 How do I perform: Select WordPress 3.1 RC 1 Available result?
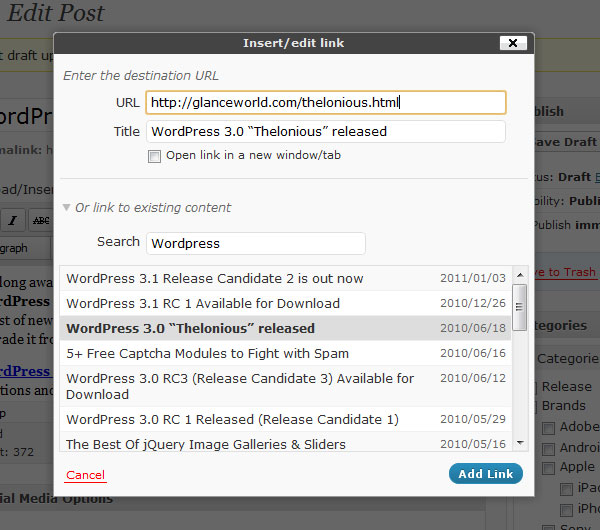285,303
